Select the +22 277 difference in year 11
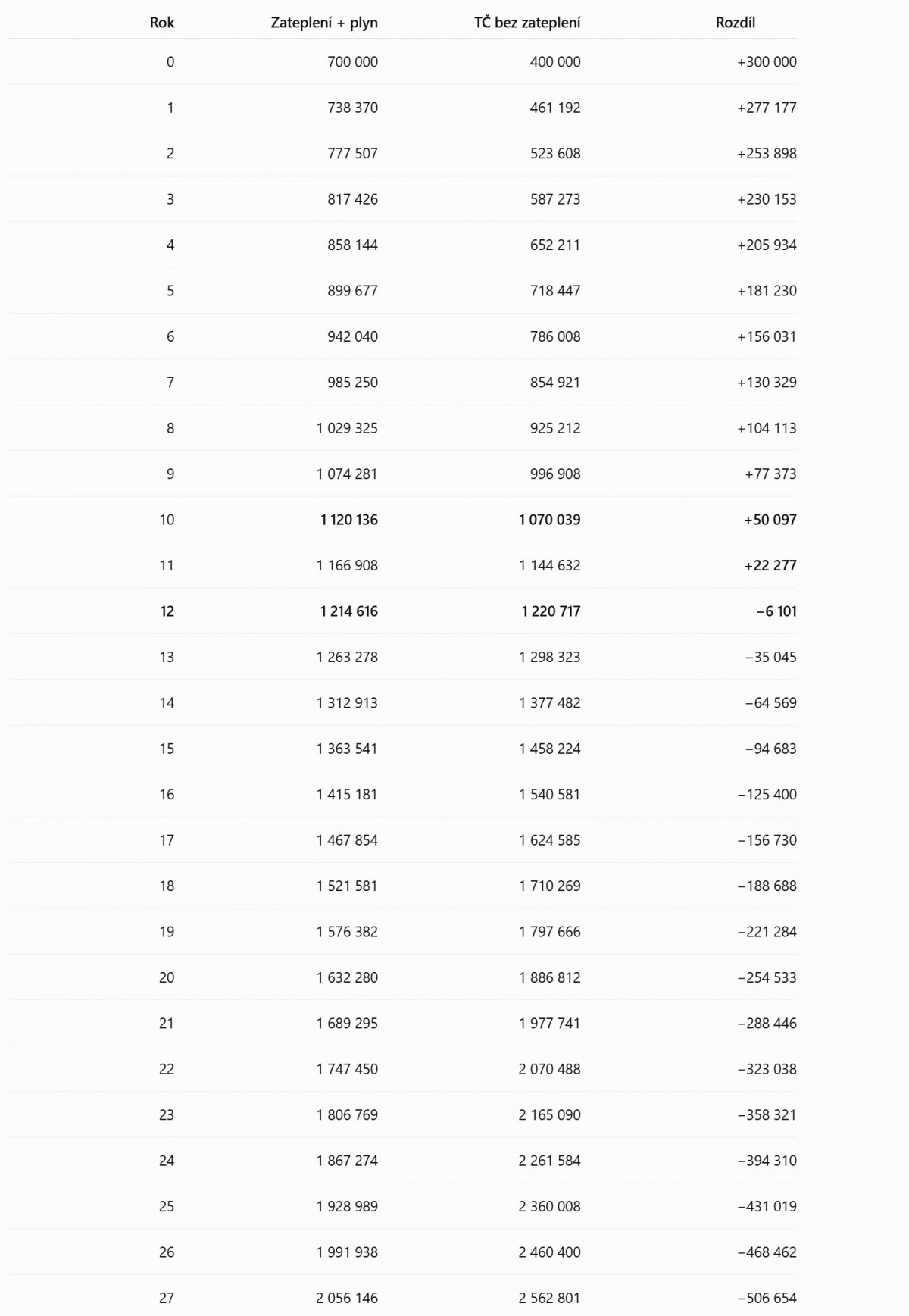 point(770,565)
